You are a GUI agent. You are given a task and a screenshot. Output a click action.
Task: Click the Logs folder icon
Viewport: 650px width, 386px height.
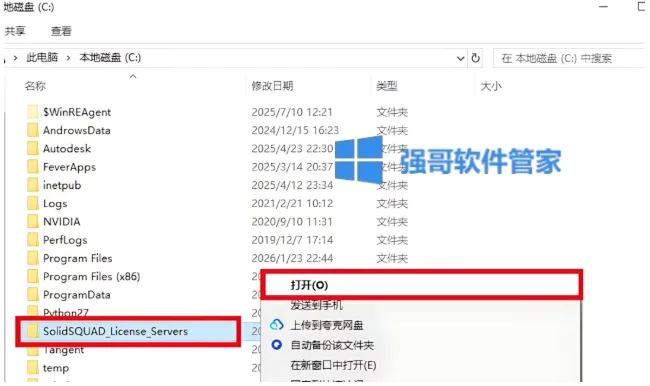pyautogui.click(x=33, y=203)
